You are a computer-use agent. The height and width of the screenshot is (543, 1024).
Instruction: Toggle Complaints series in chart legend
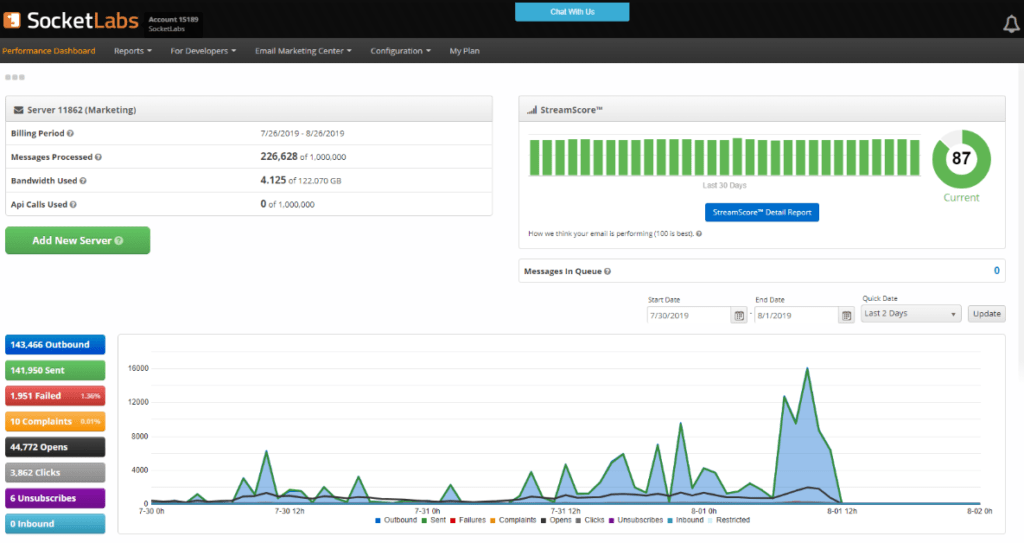tap(513, 520)
